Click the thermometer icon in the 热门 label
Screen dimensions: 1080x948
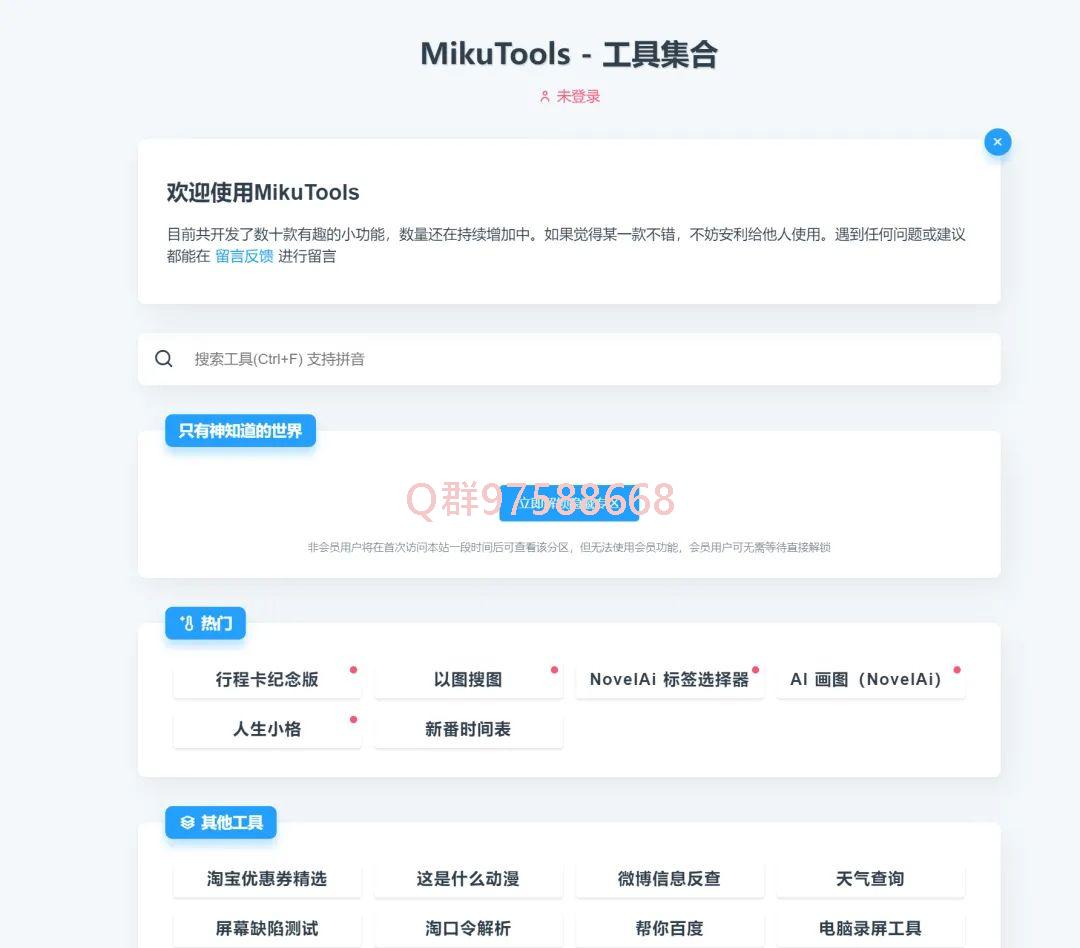(187, 624)
